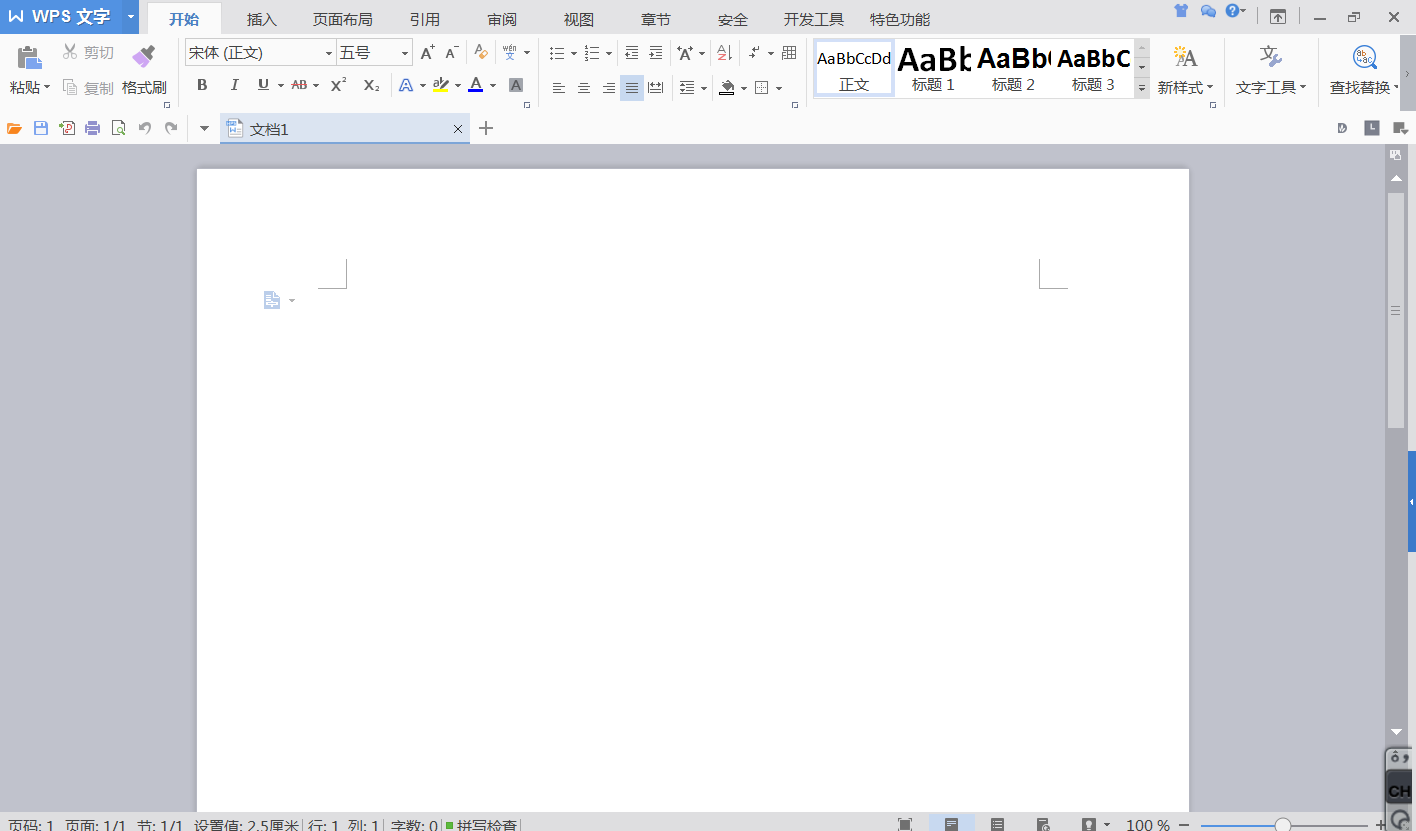
Task: Toggle Bold formatting
Action: tap(202, 86)
